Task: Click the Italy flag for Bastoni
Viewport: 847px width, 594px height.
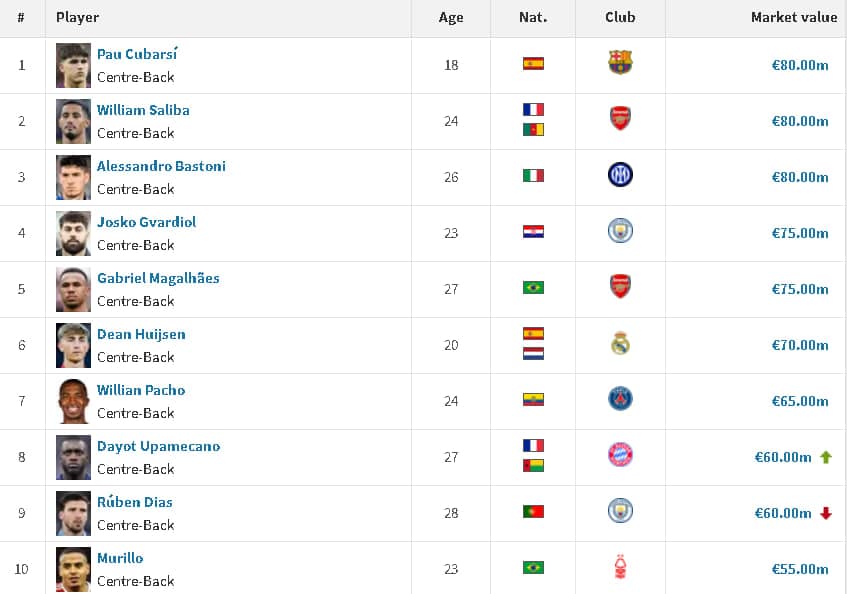Action: [533, 176]
